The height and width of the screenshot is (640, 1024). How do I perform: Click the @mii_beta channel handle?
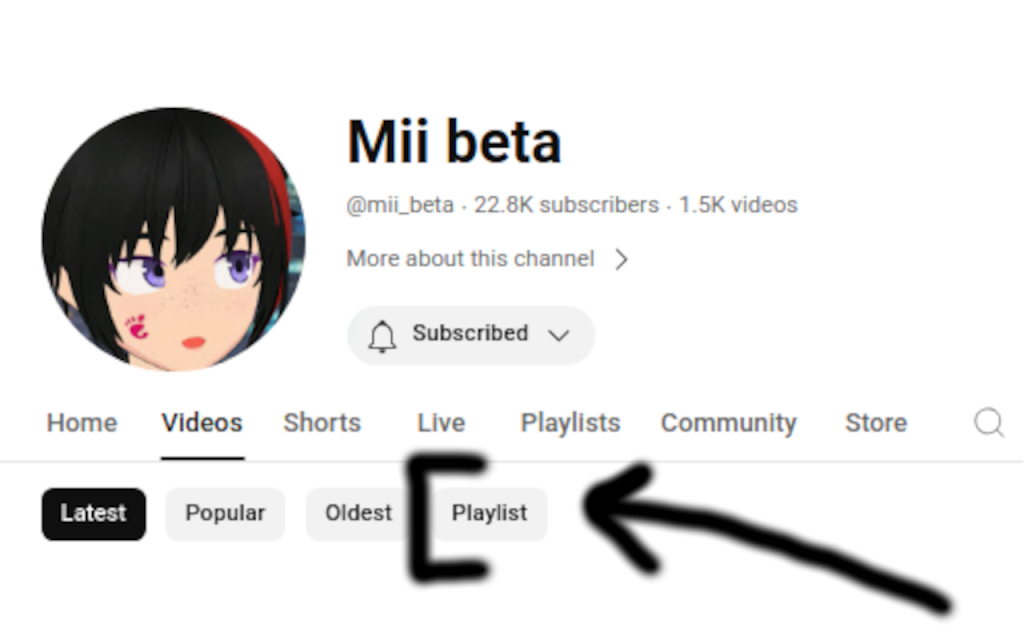click(x=400, y=205)
